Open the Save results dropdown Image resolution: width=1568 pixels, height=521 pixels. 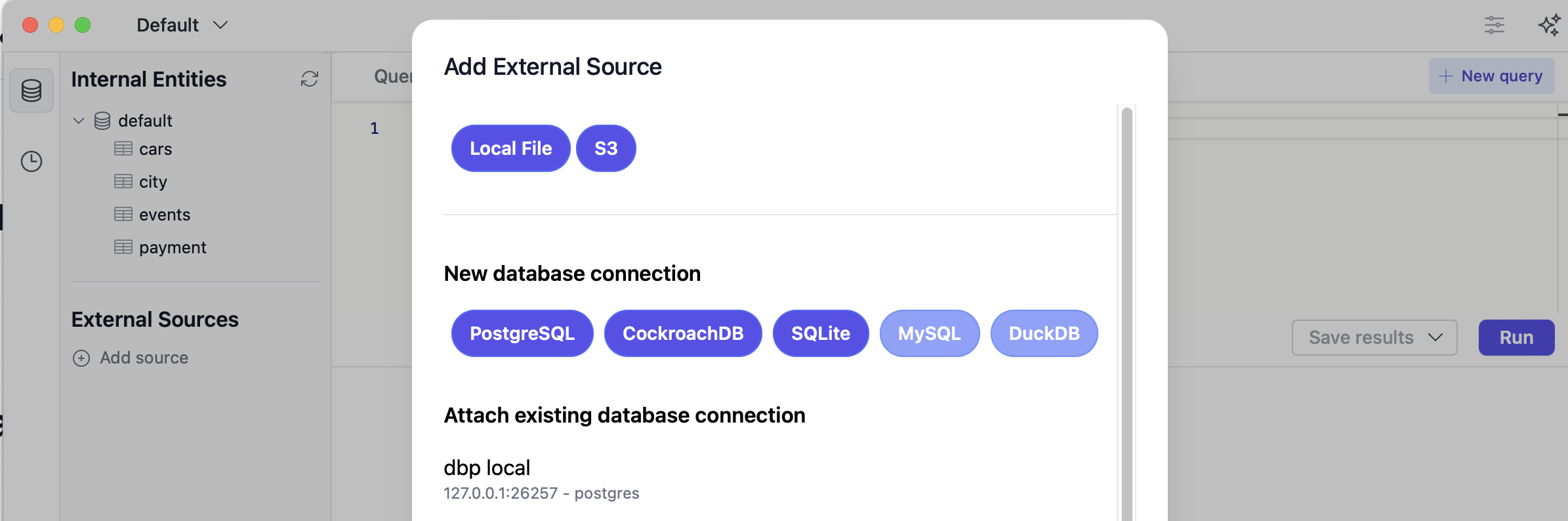pyautogui.click(x=1374, y=338)
